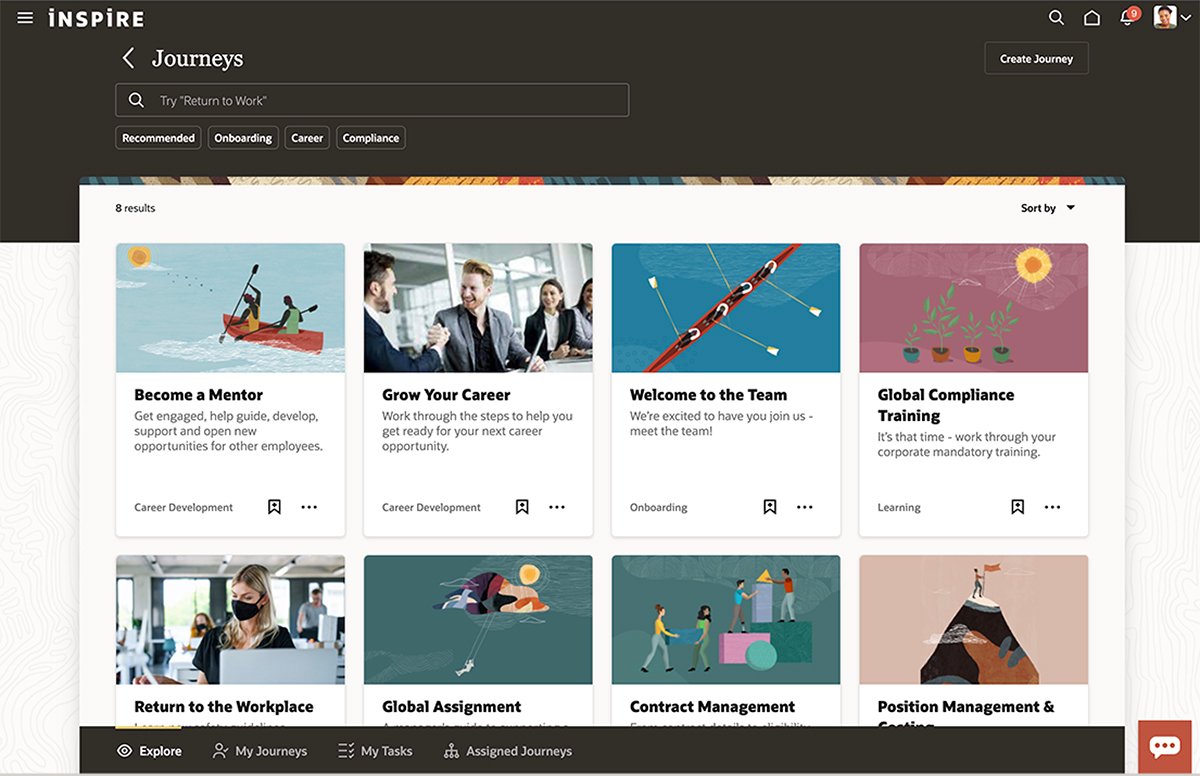
Task: Switch to the My Journeys tab
Action: pos(260,750)
